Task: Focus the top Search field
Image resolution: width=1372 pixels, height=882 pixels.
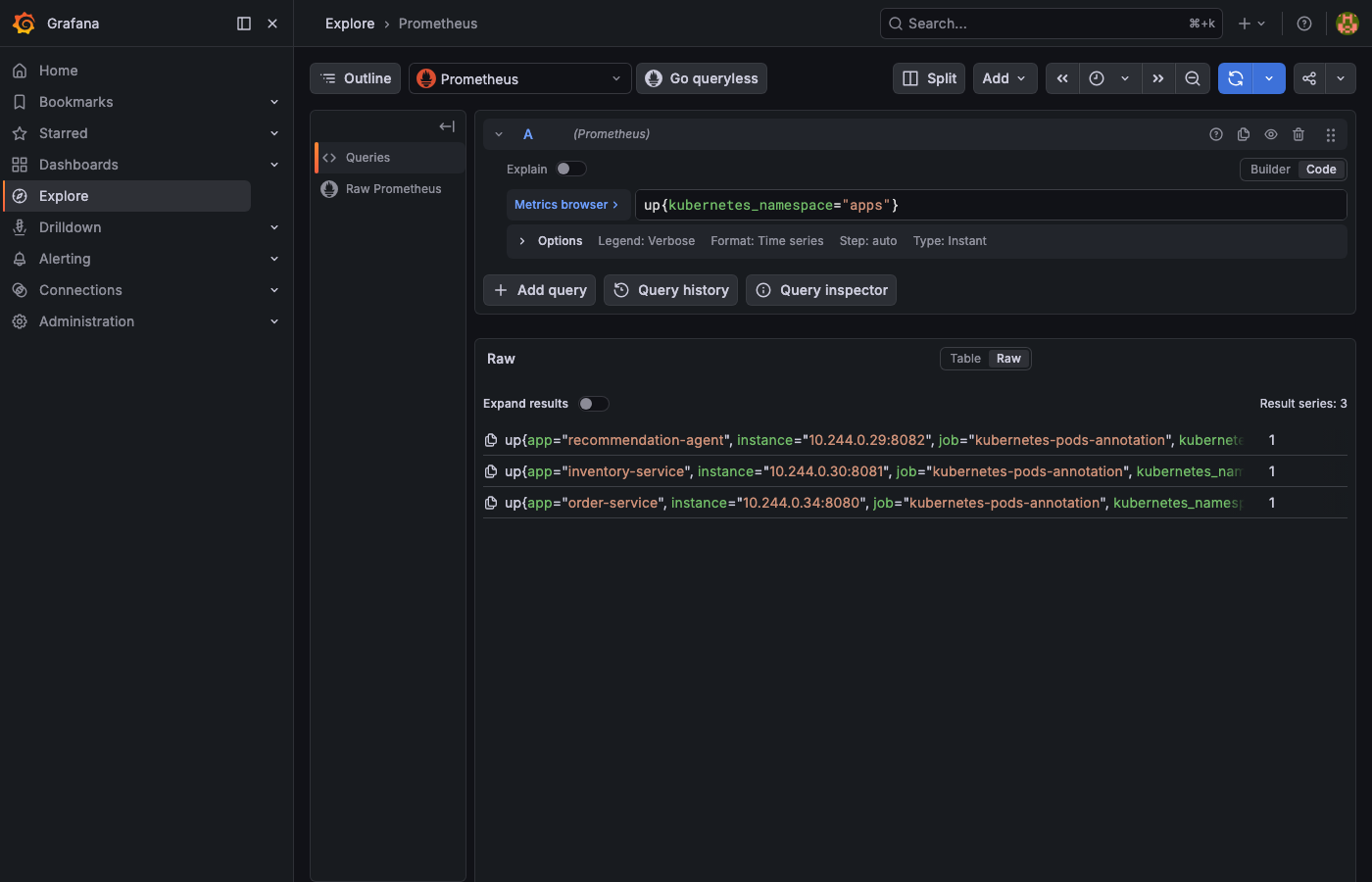Action: click(x=1051, y=24)
